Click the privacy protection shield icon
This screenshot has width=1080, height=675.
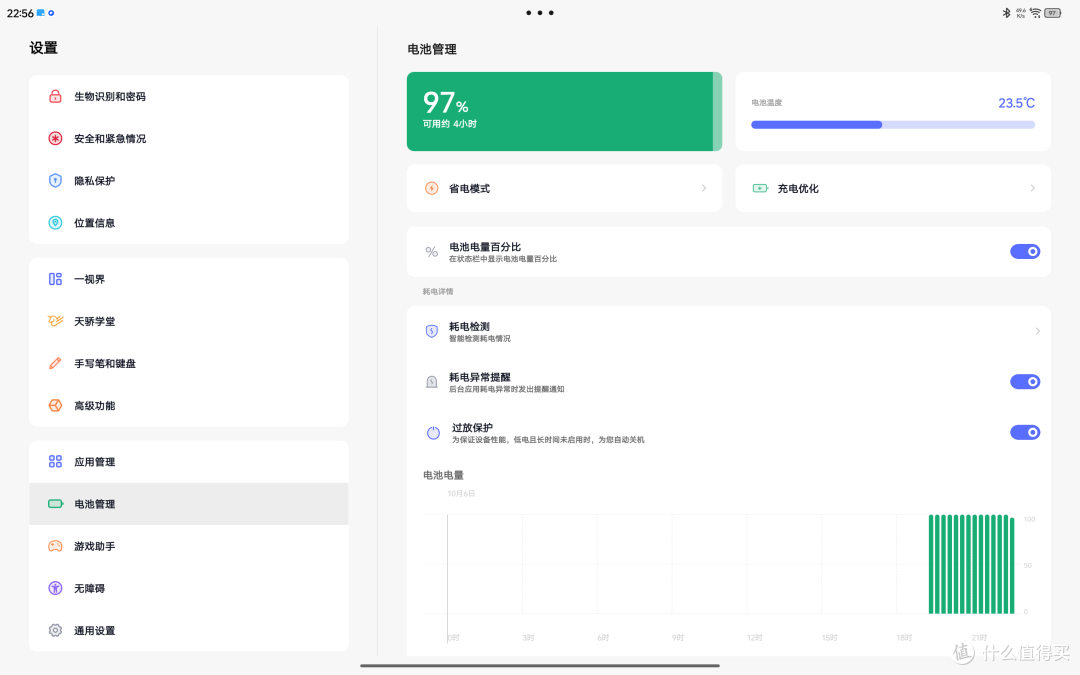click(55, 180)
